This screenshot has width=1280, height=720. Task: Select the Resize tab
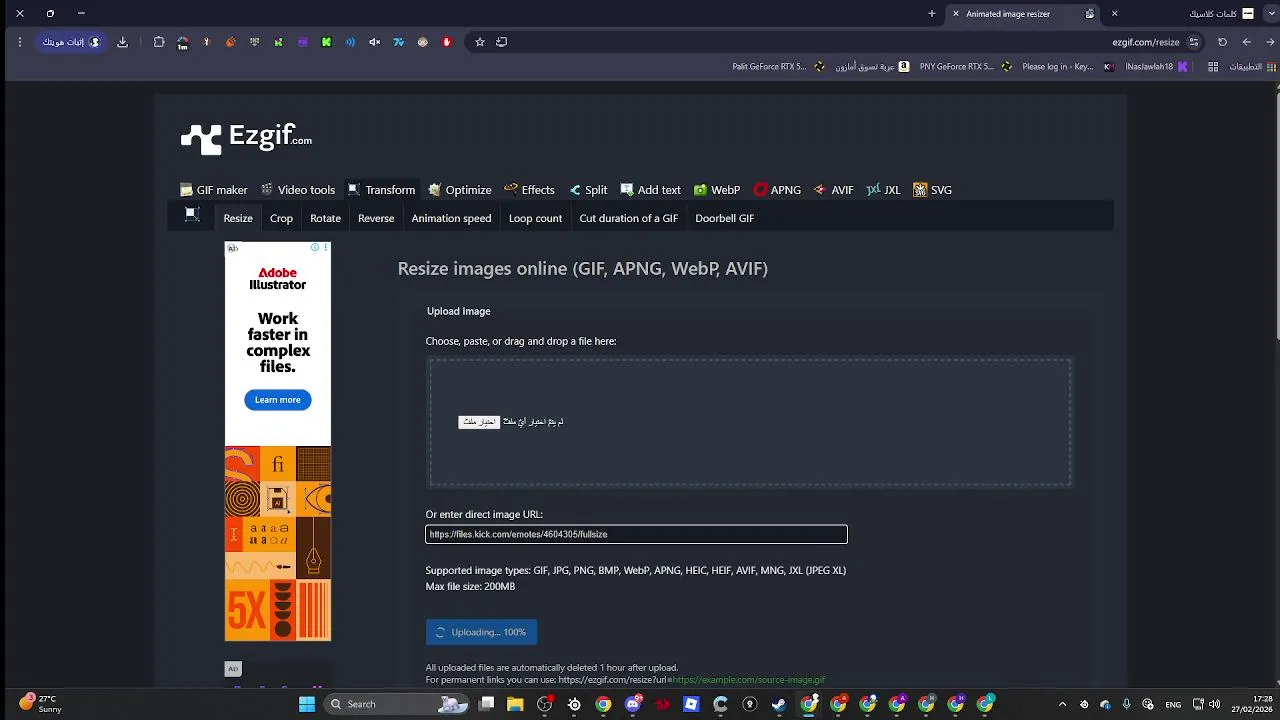coord(238,218)
